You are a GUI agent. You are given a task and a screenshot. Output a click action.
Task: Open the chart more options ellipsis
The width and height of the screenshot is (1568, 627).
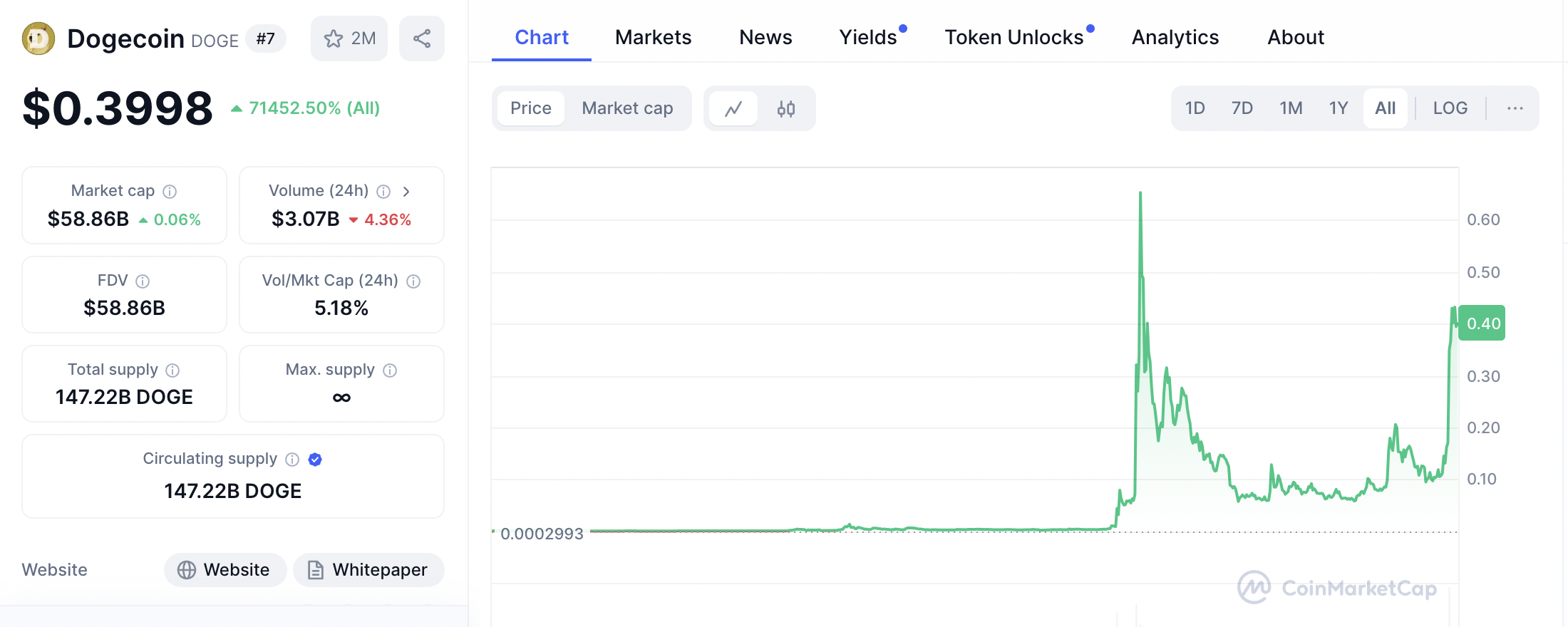[1515, 108]
